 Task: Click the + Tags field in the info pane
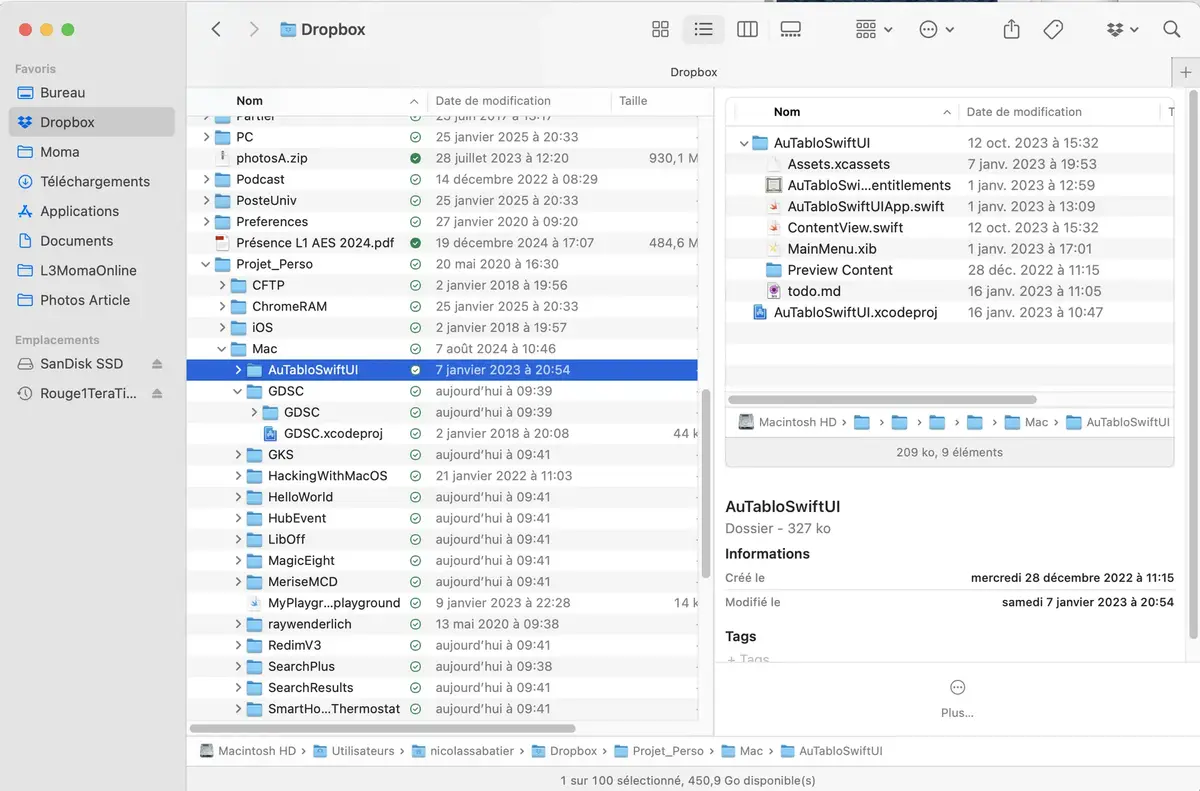point(749,660)
